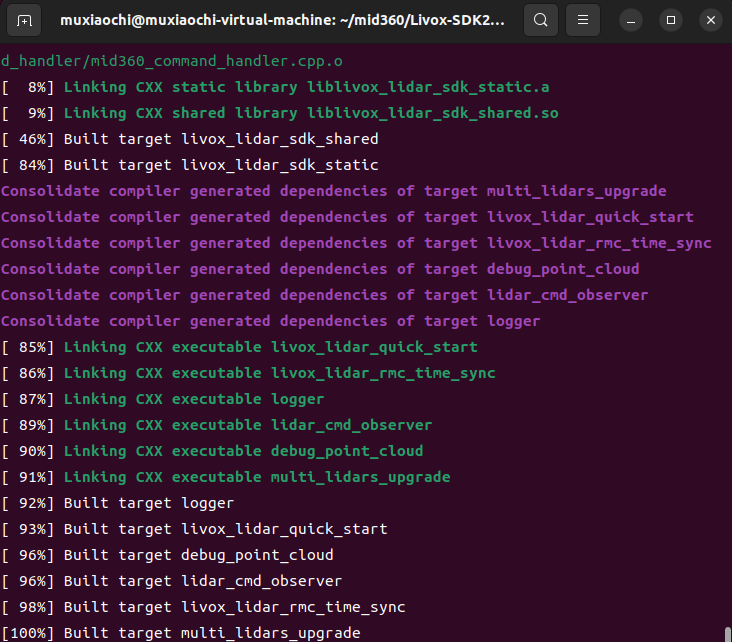This screenshot has height=642, width=732.
Task: Click '[100%] Built target multi_lidars_upgrade' line
Action: pyautogui.click(x=211, y=633)
